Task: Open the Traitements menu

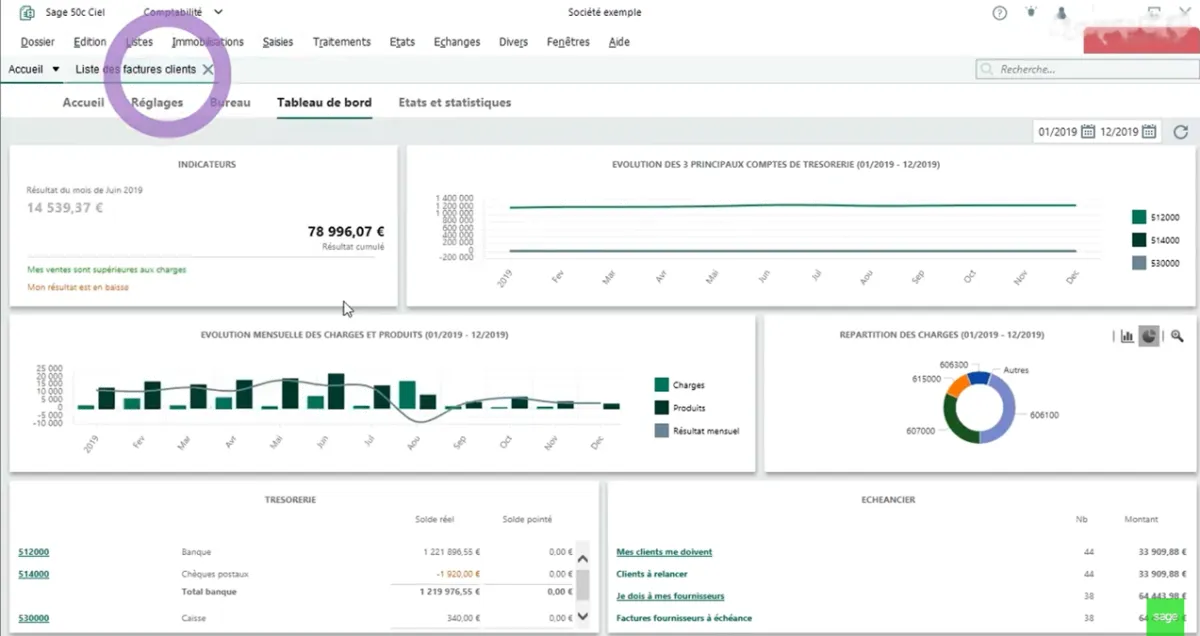Action: point(341,42)
